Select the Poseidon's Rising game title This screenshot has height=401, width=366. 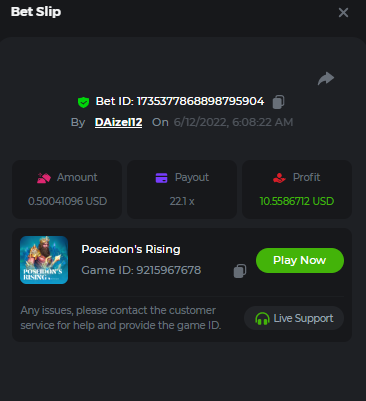pyautogui.click(x=131, y=249)
